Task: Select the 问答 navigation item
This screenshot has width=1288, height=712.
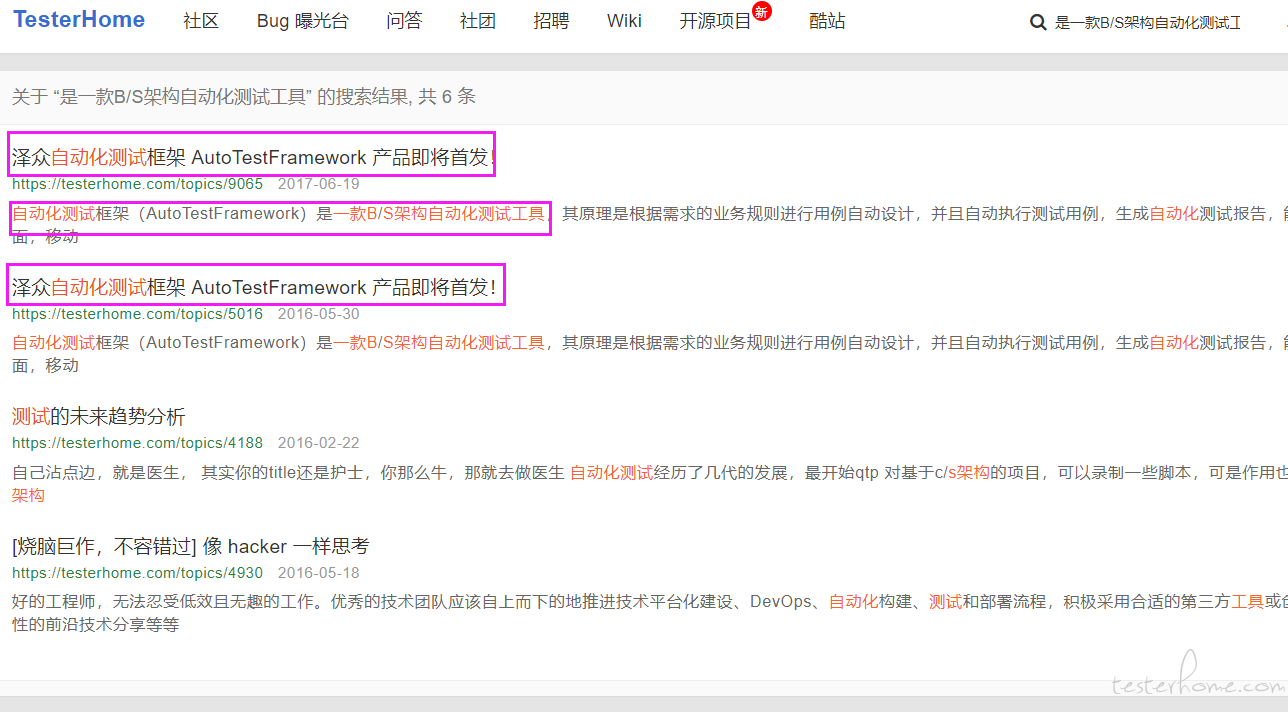Action: (404, 21)
